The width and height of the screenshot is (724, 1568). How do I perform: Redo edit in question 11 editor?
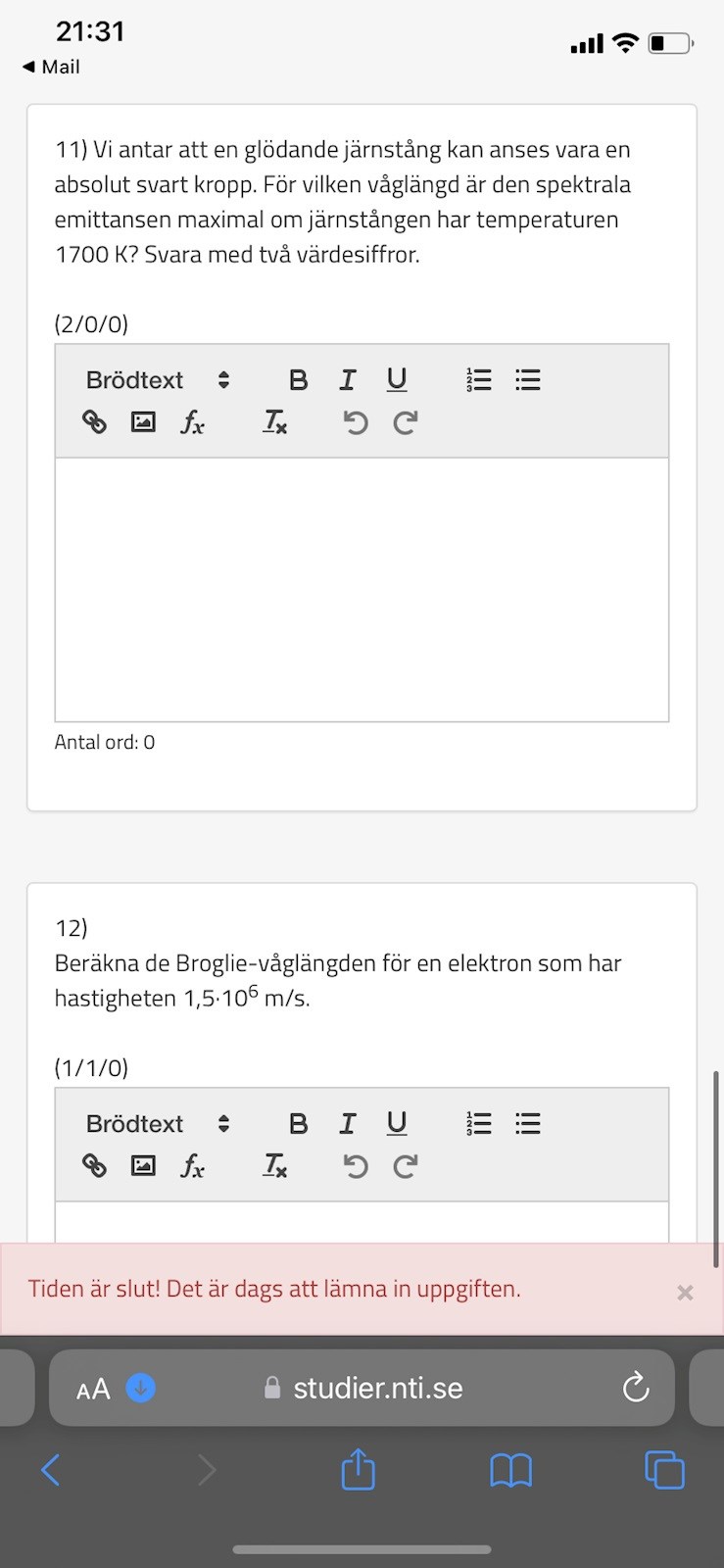pyautogui.click(x=405, y=422)
